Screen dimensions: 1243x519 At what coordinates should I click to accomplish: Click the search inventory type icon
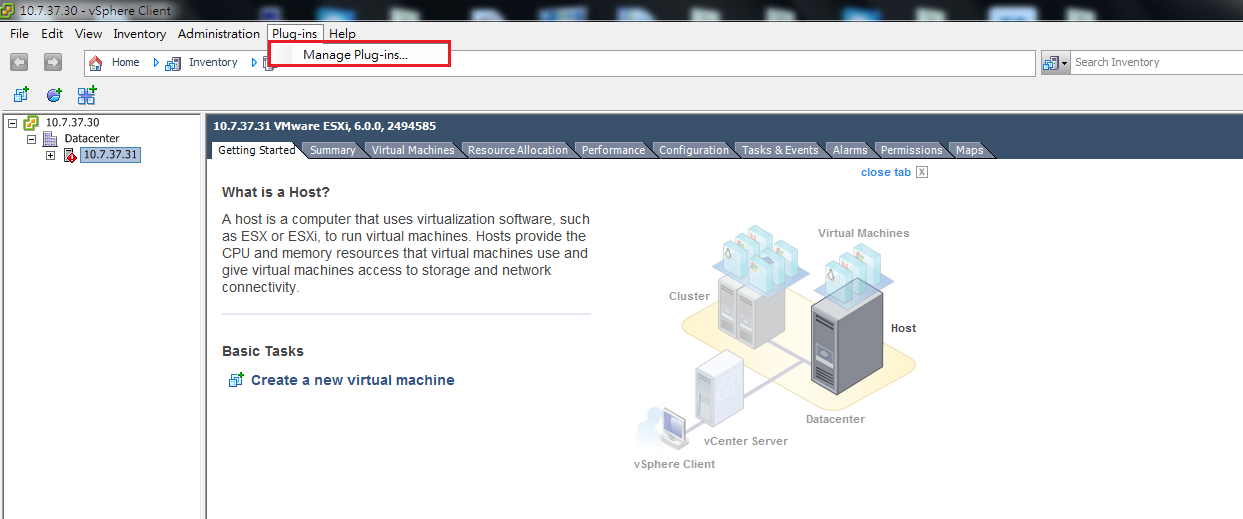[x=1051, y=62]
